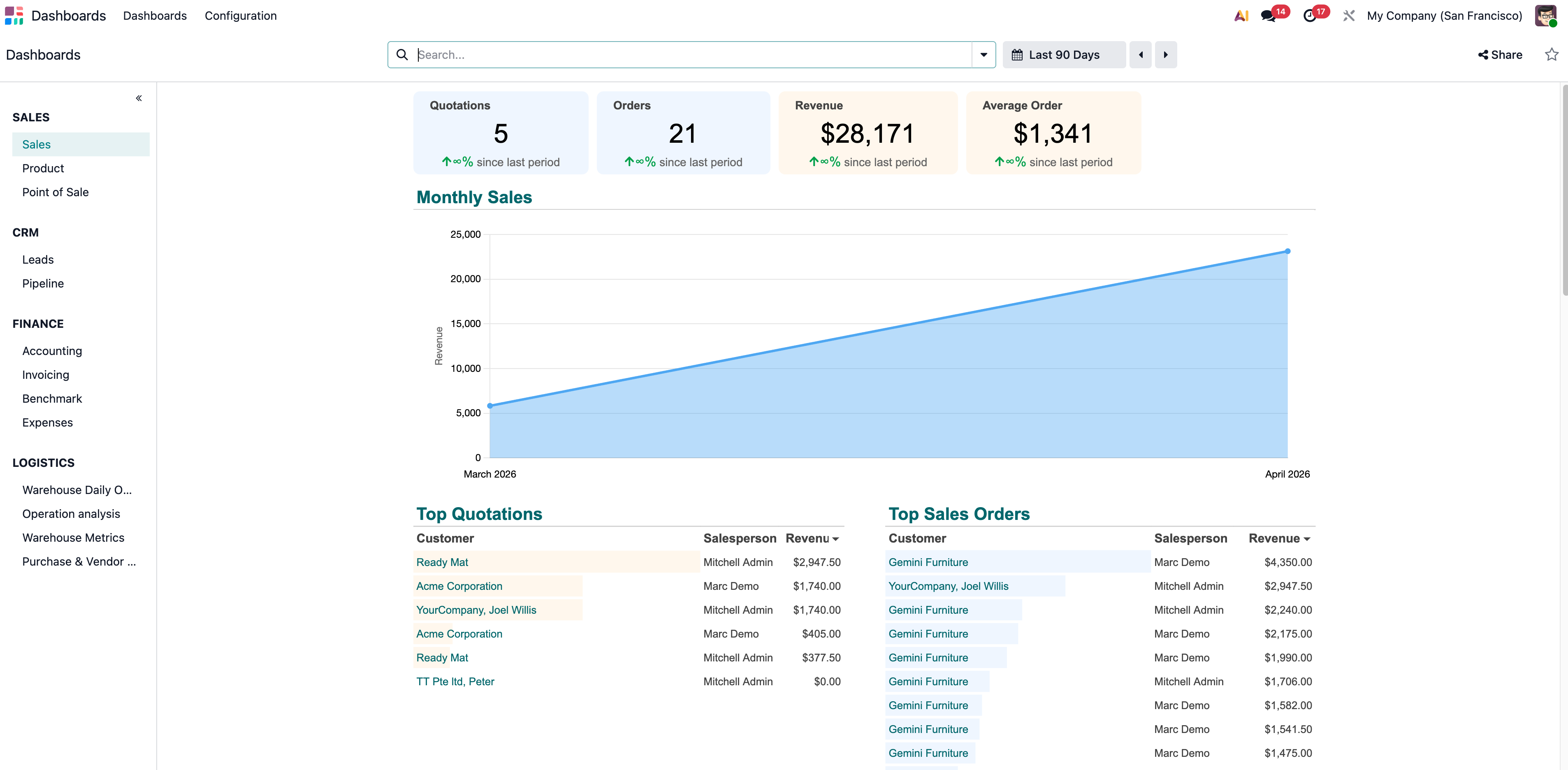Open the Dashboards app logo icon

pyautogui.click(x=14, y=16)
